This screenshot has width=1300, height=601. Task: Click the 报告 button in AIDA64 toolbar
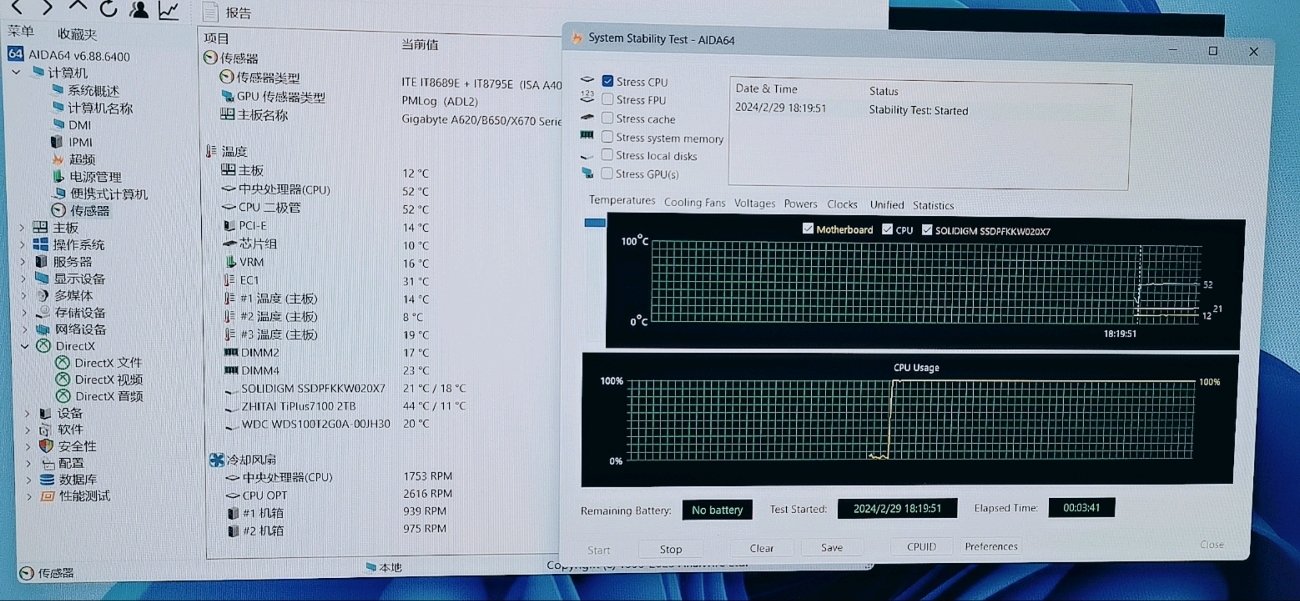[x=226, y=12]
